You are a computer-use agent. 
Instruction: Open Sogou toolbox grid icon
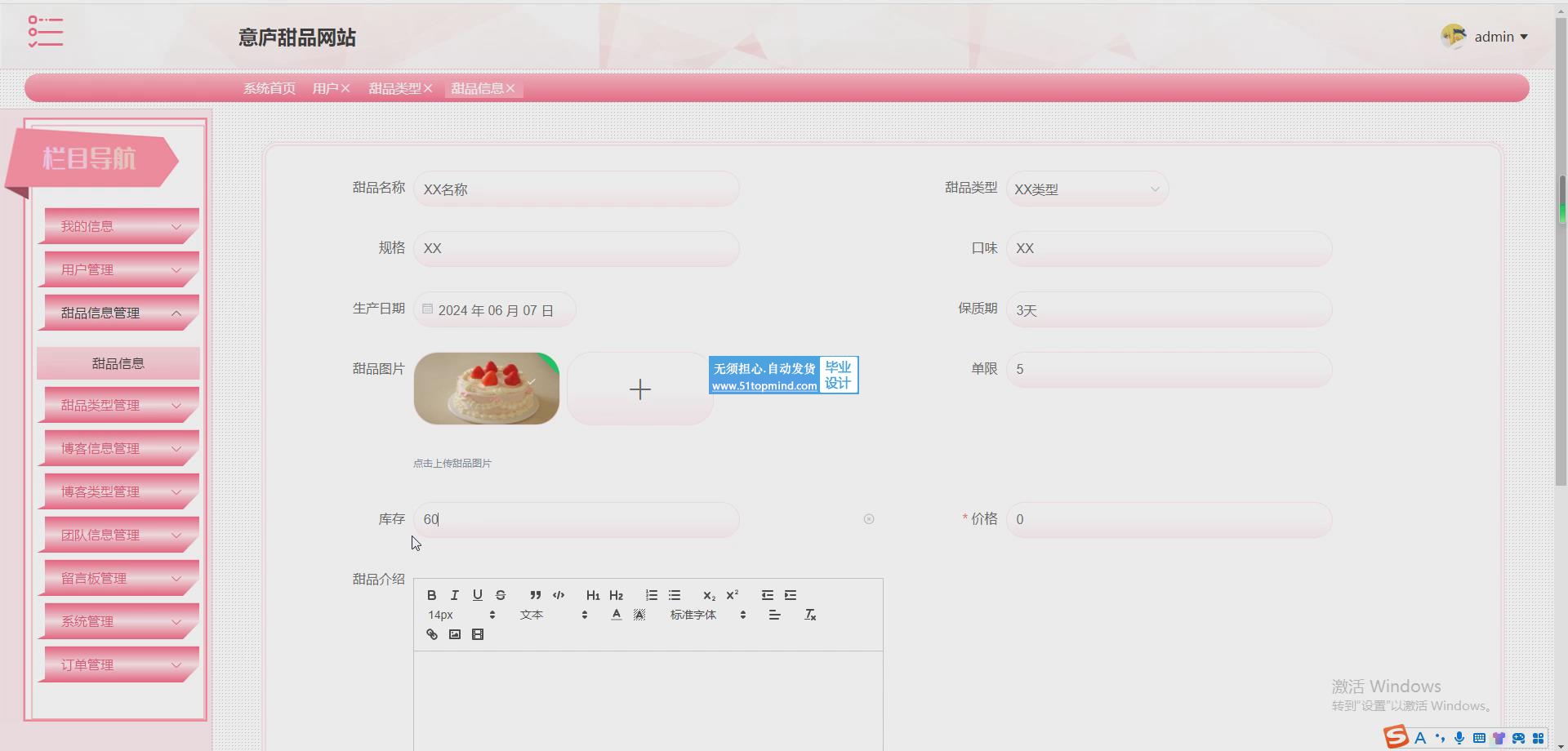[x=1538, y=738]
